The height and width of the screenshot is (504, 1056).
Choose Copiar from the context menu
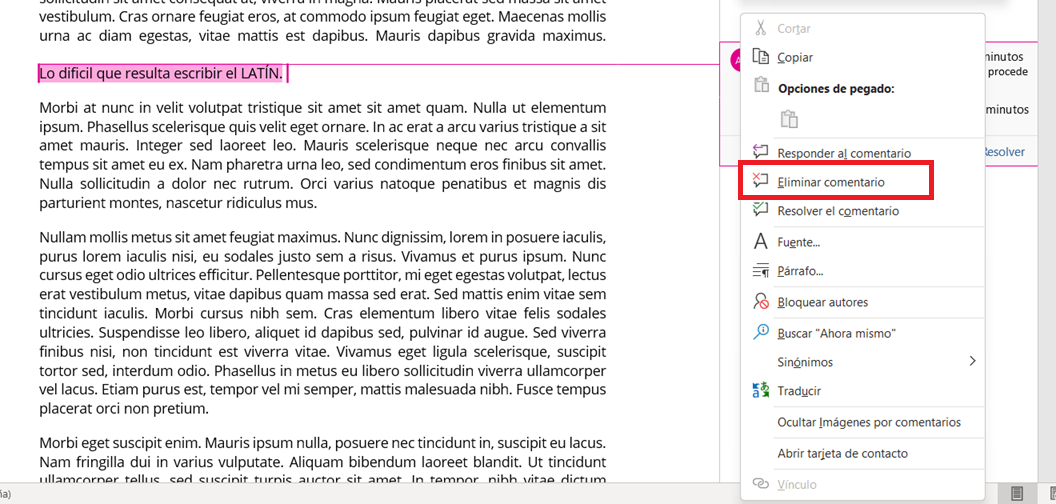(x=795, y=57)
